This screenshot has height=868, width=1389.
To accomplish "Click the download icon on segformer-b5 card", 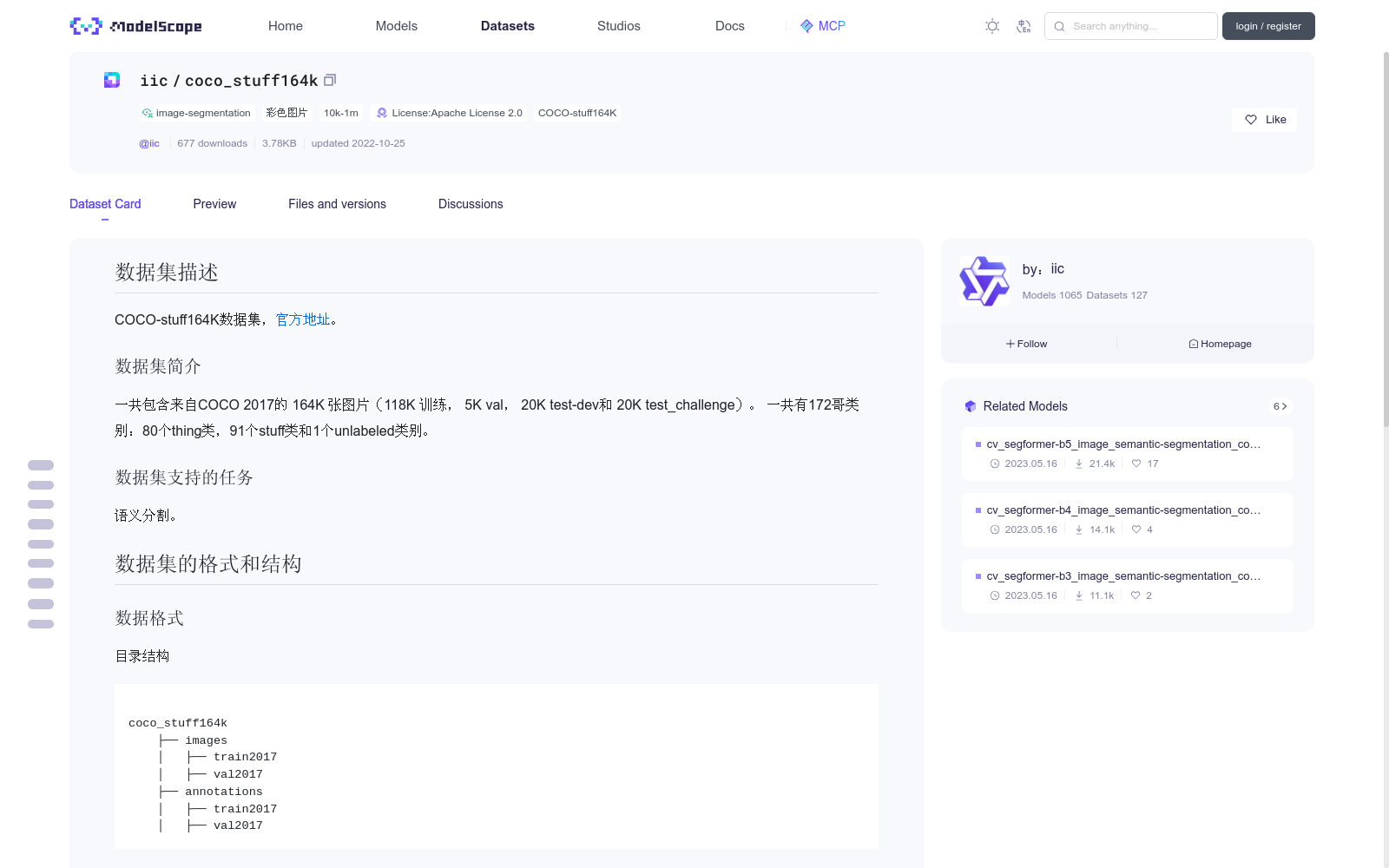I will [x=1079, y=464].
